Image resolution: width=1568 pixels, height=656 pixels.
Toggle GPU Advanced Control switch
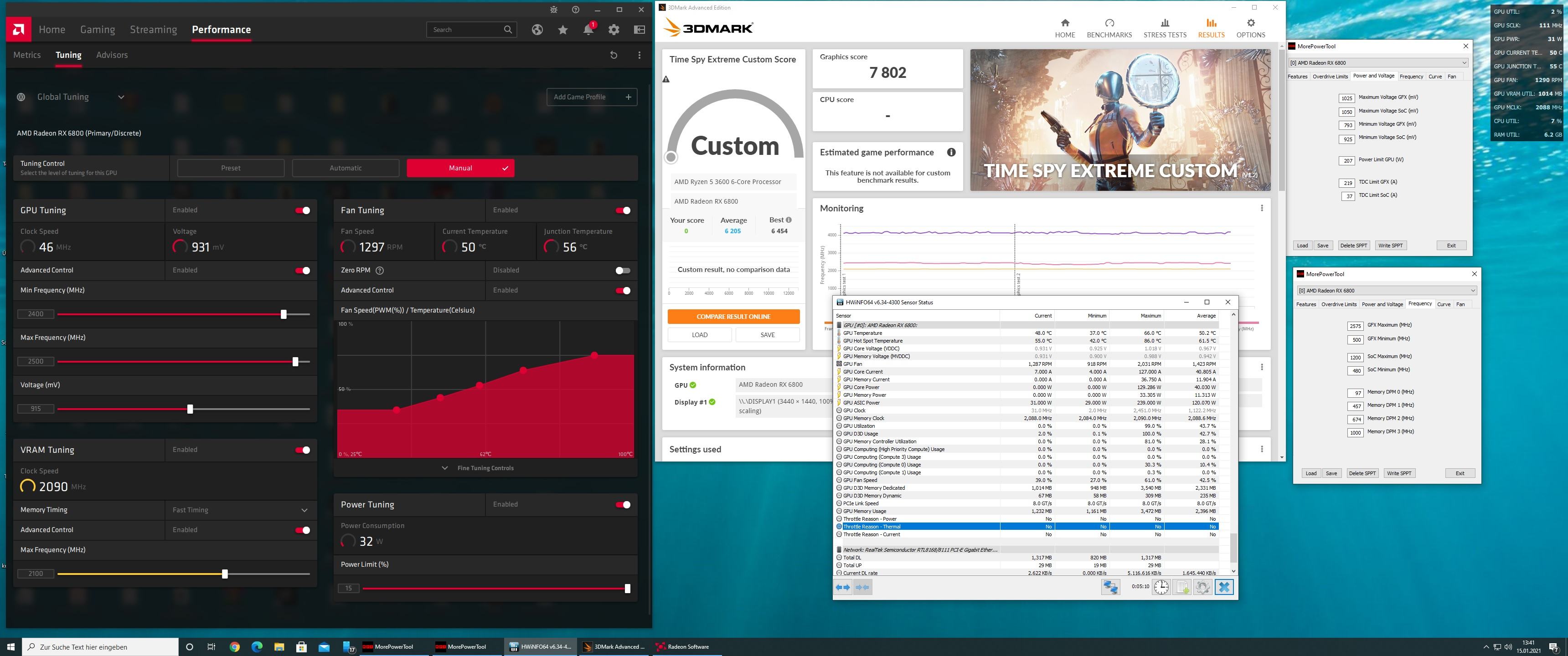click(x=303, y=271)
